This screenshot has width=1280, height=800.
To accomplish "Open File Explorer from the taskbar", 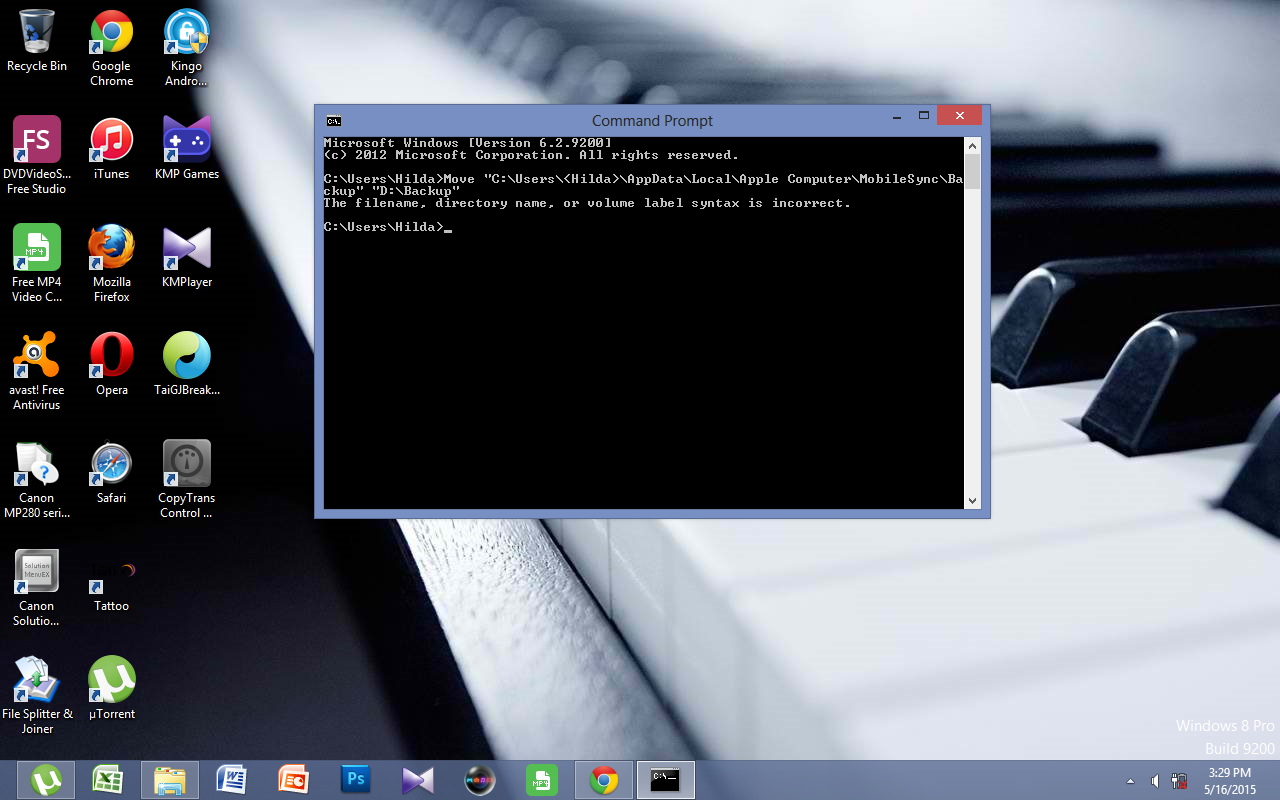I will pos(170,780).
